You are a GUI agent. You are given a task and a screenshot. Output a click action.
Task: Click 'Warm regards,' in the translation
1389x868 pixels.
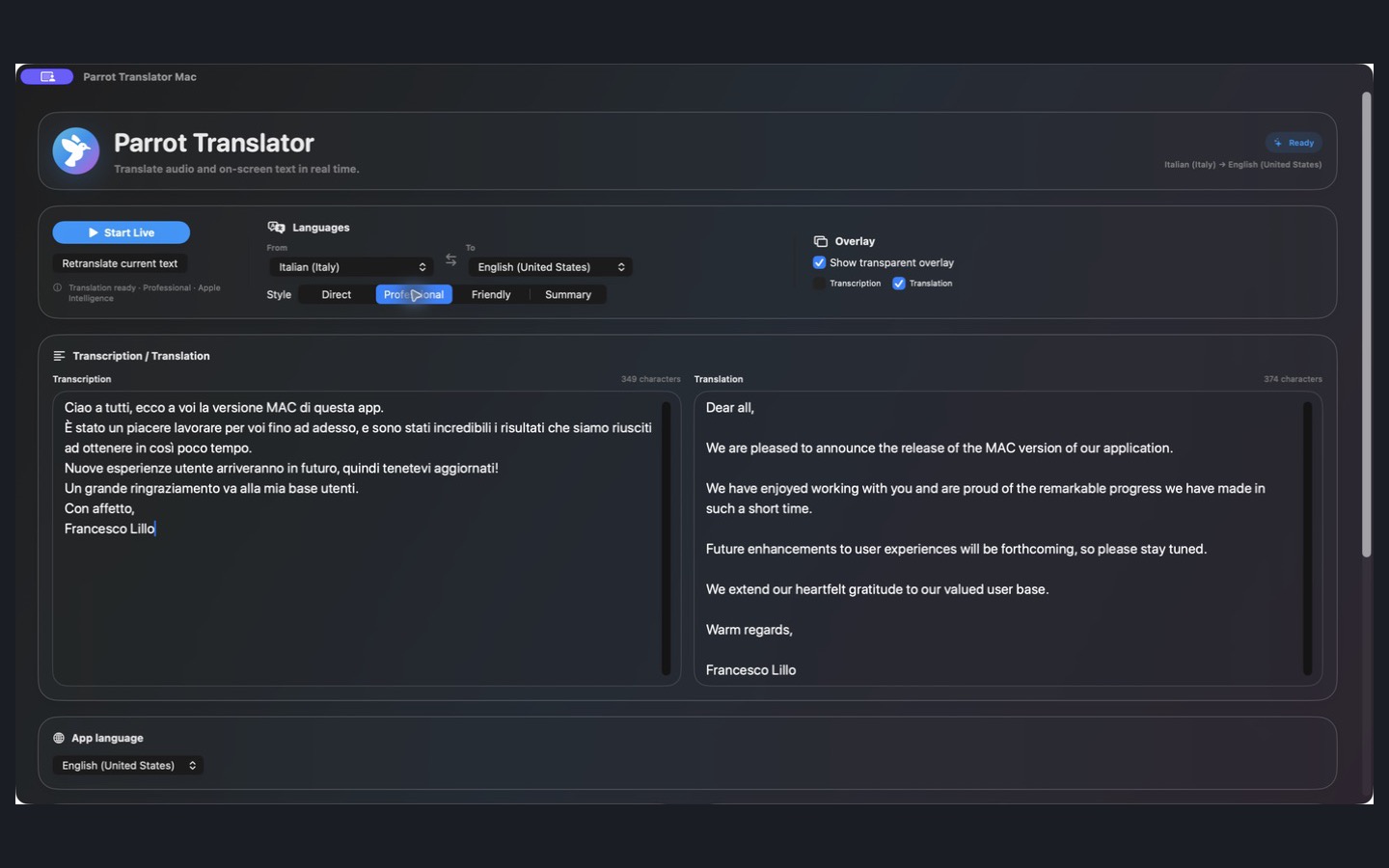[x=749, y=630]
